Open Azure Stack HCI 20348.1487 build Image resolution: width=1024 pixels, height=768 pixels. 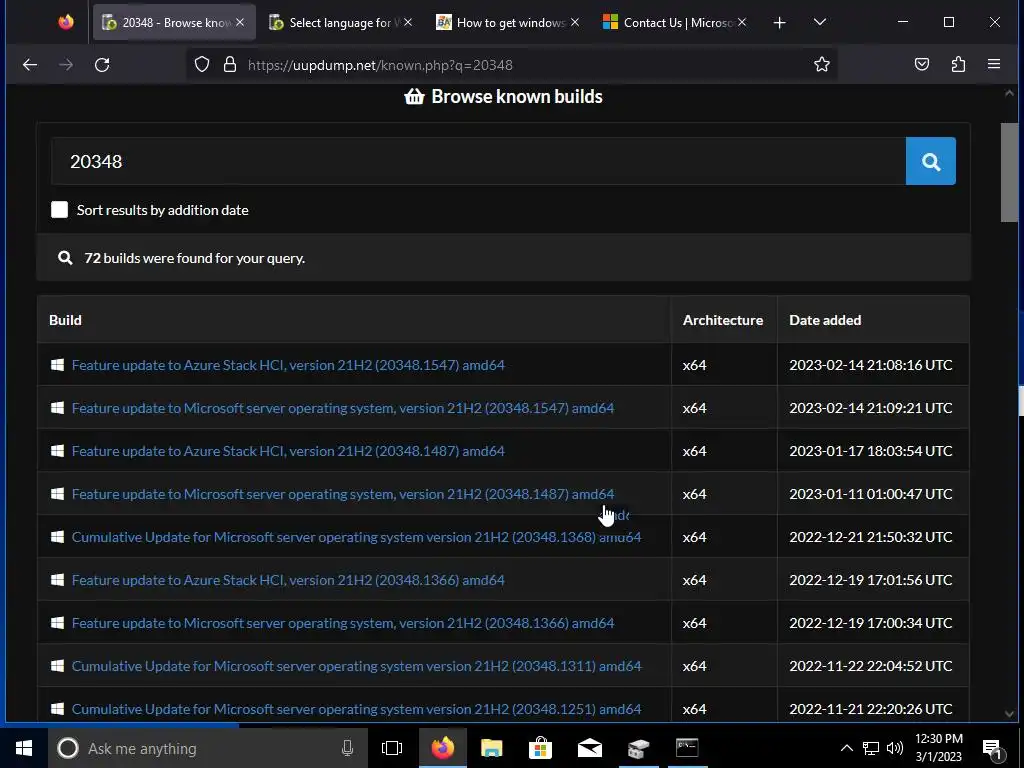288,451
